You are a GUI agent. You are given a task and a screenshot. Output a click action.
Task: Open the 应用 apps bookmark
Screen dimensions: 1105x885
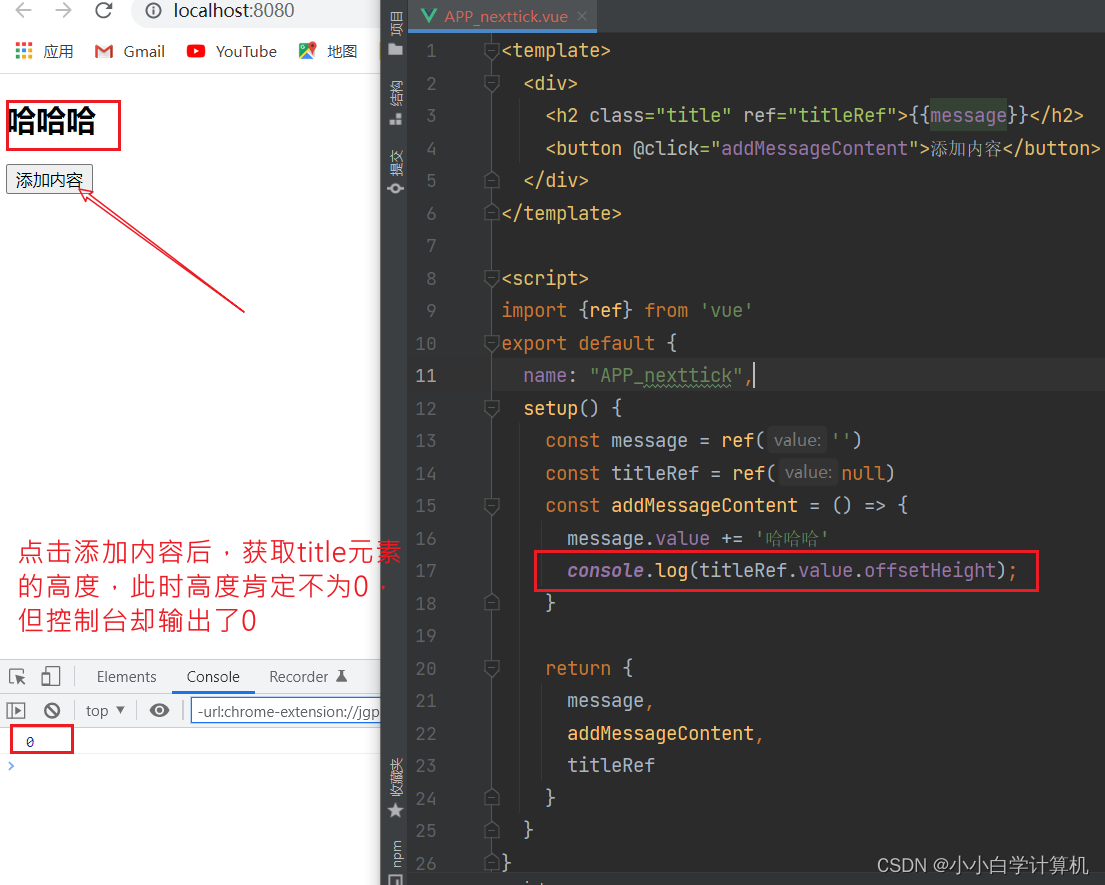pyautogui.click(x=44, y=51)
